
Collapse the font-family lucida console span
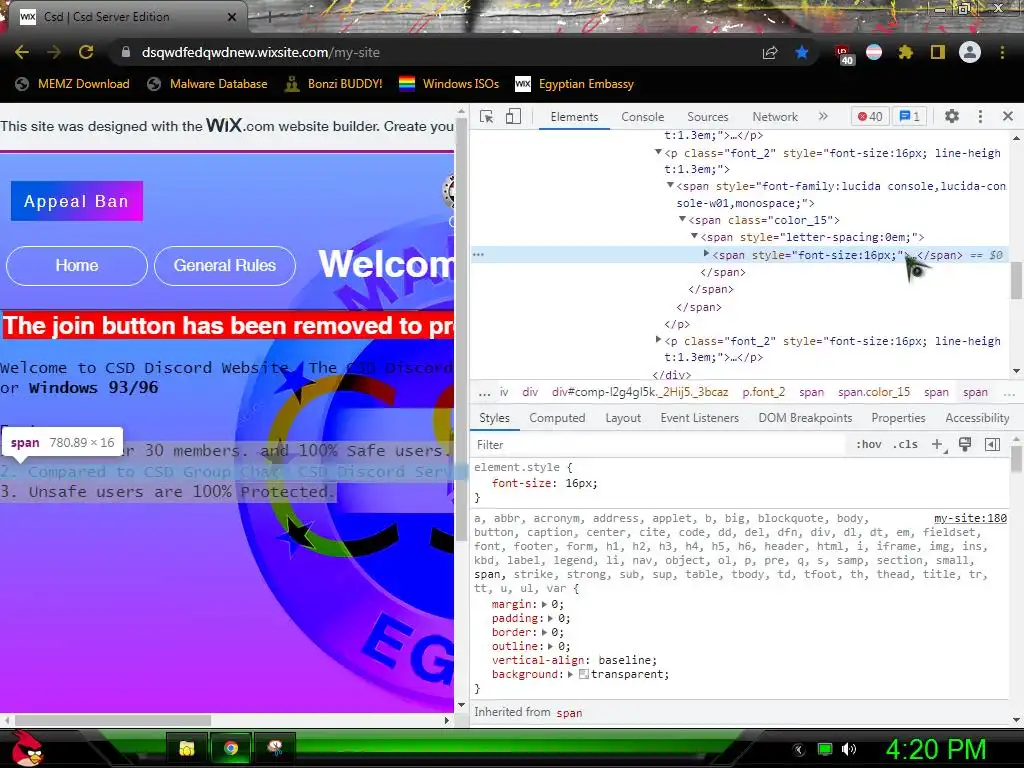(x=670, y=185)
